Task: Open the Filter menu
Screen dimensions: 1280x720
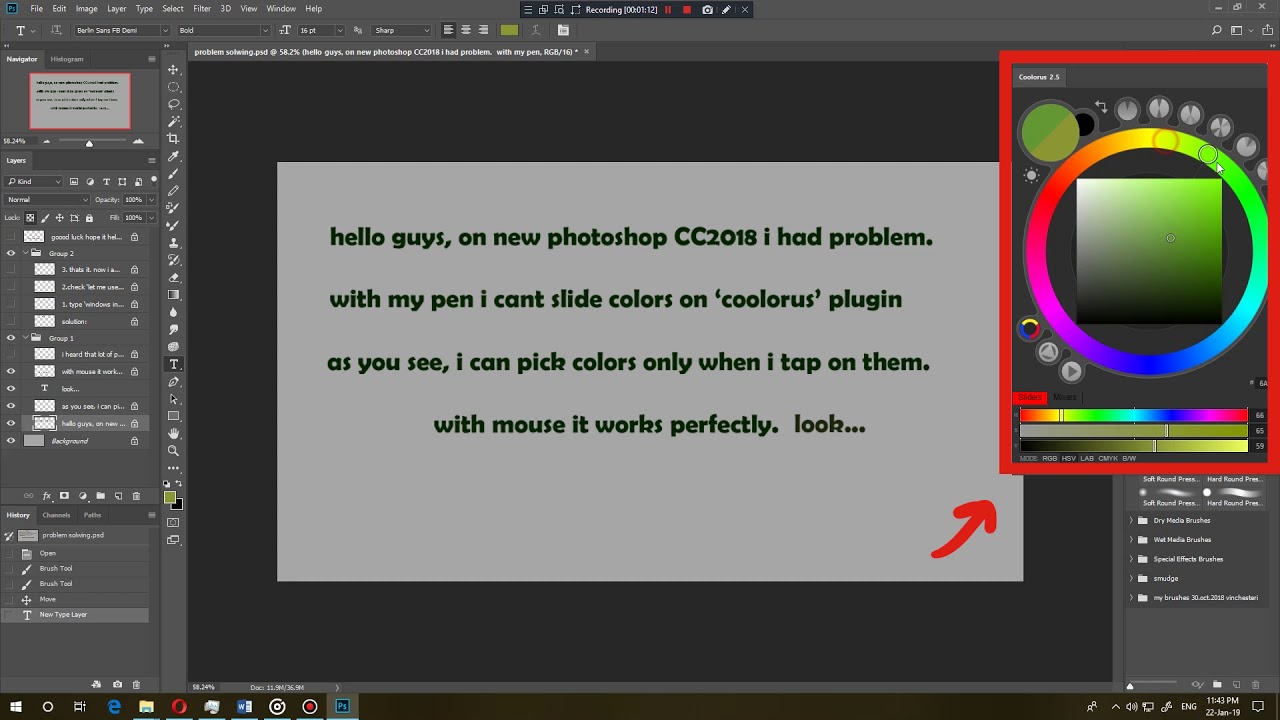Action: coord(202,9)
